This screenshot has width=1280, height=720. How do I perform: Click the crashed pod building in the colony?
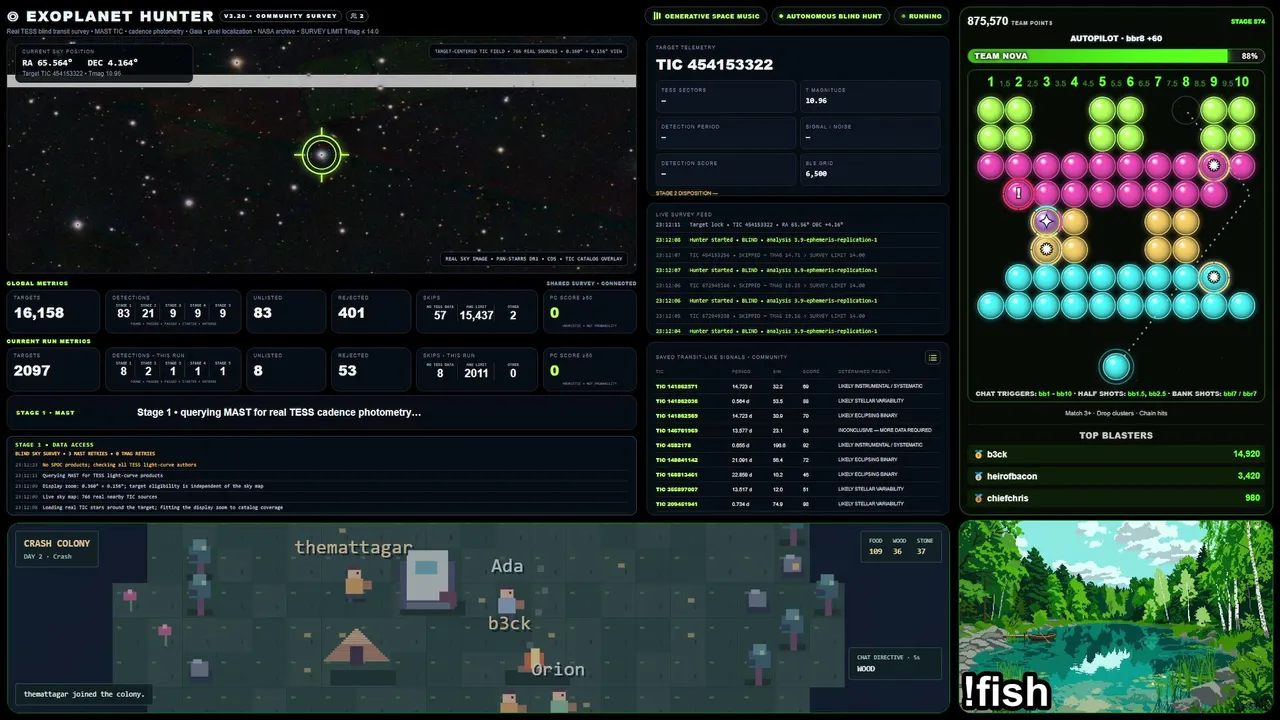(x=428, y=580)
